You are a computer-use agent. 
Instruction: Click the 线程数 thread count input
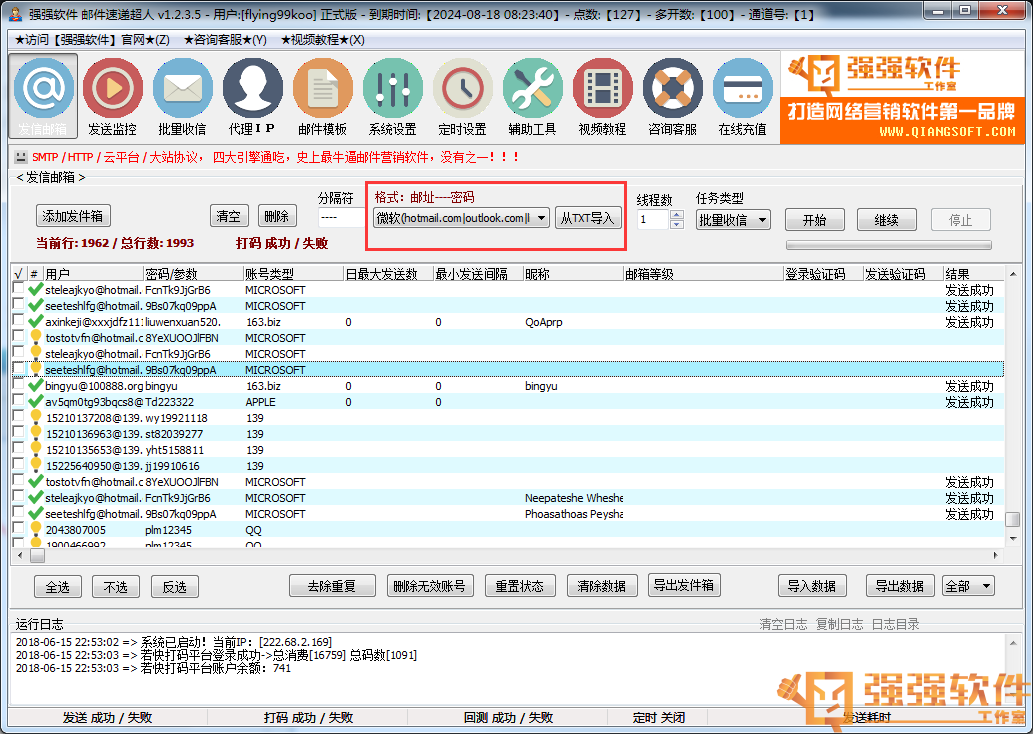tap(654, 220)
